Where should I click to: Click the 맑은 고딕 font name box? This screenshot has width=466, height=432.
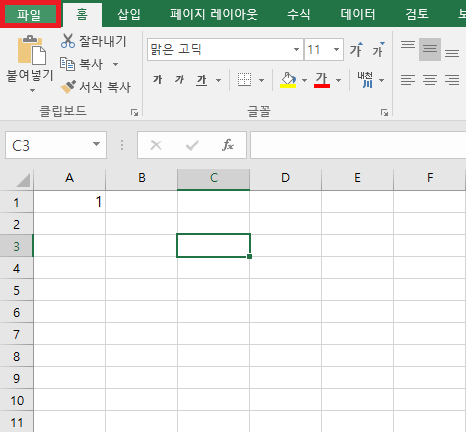point(220,50)
